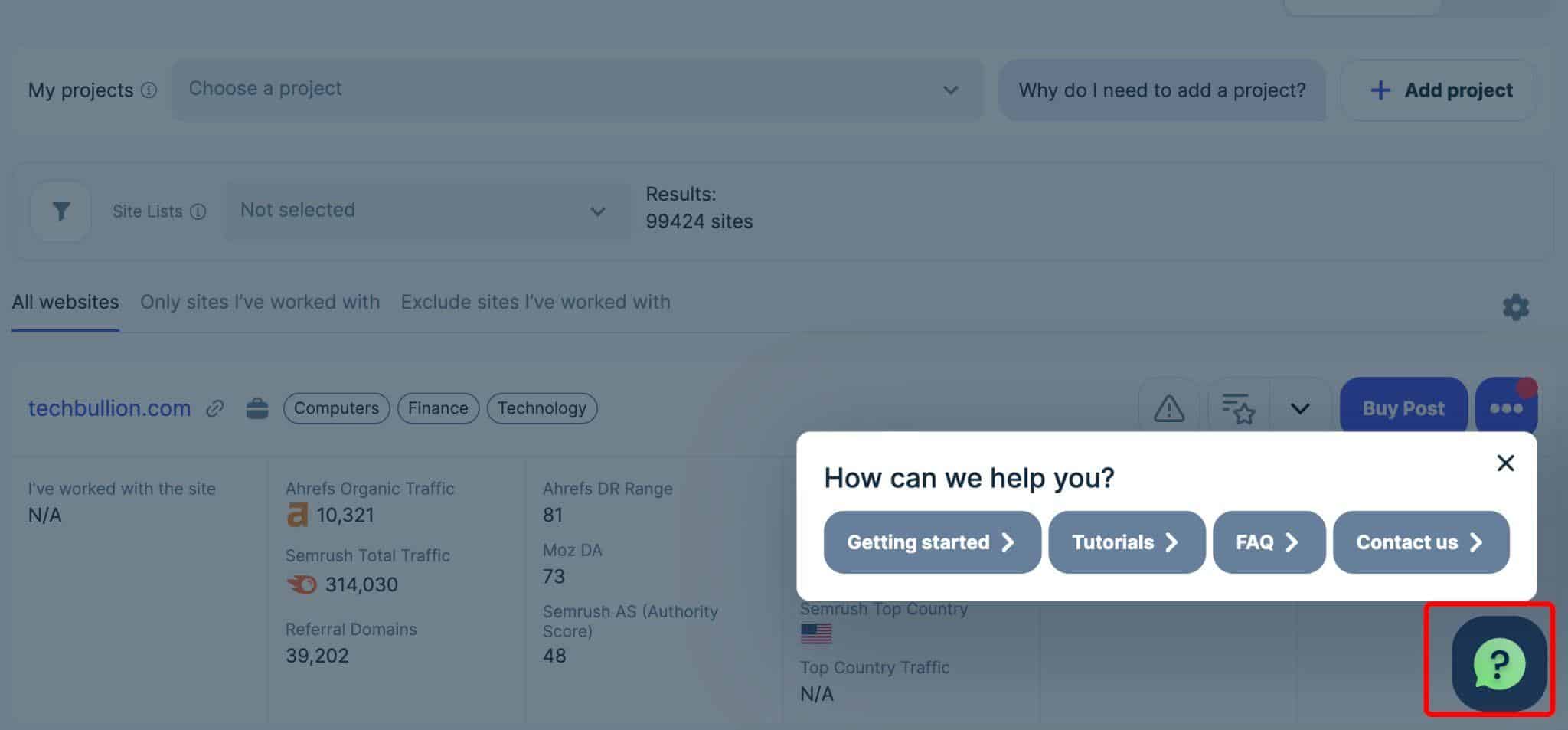Click the link icon next to techbullion.com
This screenshot has height=730, width=1568.
pos(215,408)
